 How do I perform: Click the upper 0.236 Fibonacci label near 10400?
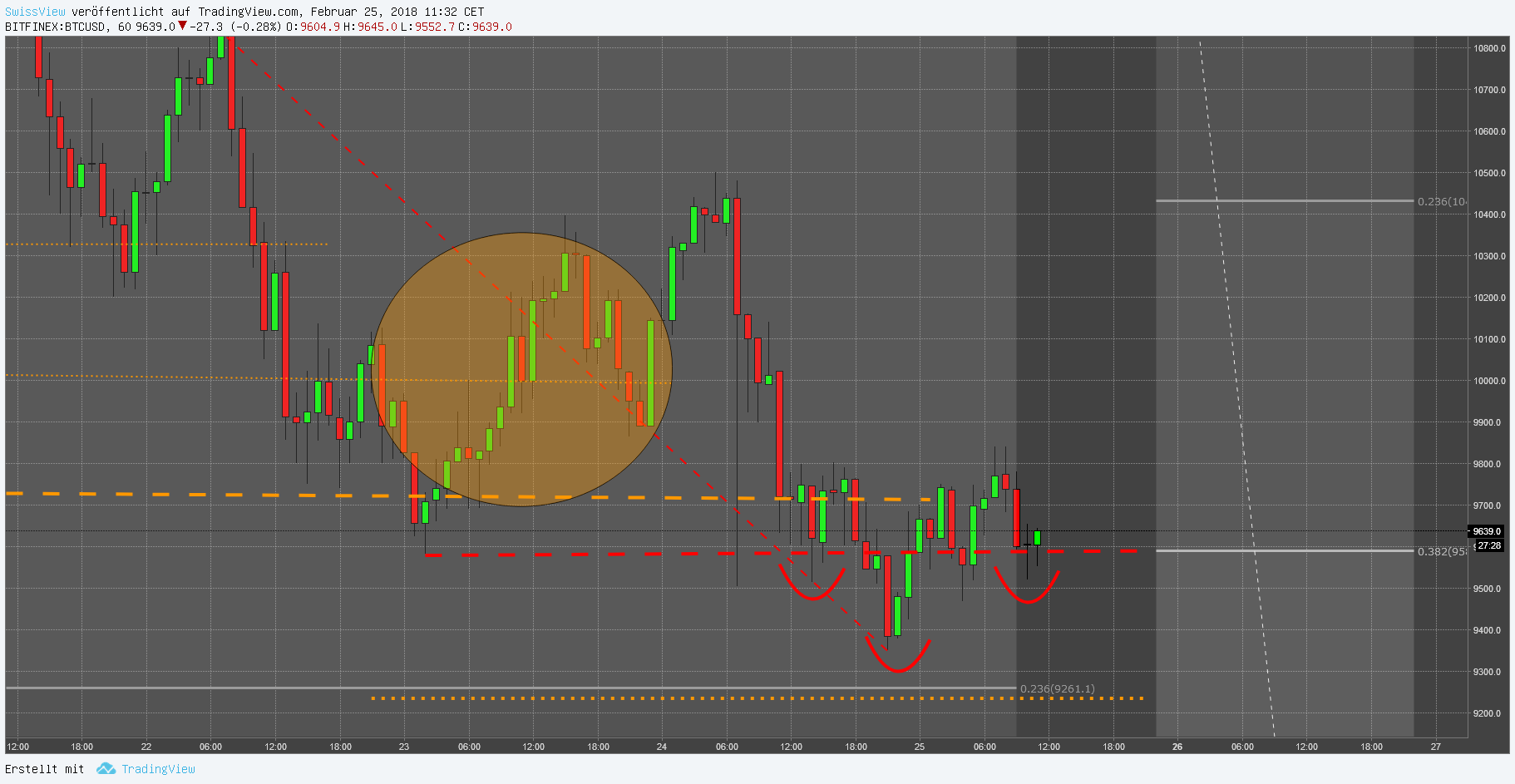click(x=1442, y=201)
